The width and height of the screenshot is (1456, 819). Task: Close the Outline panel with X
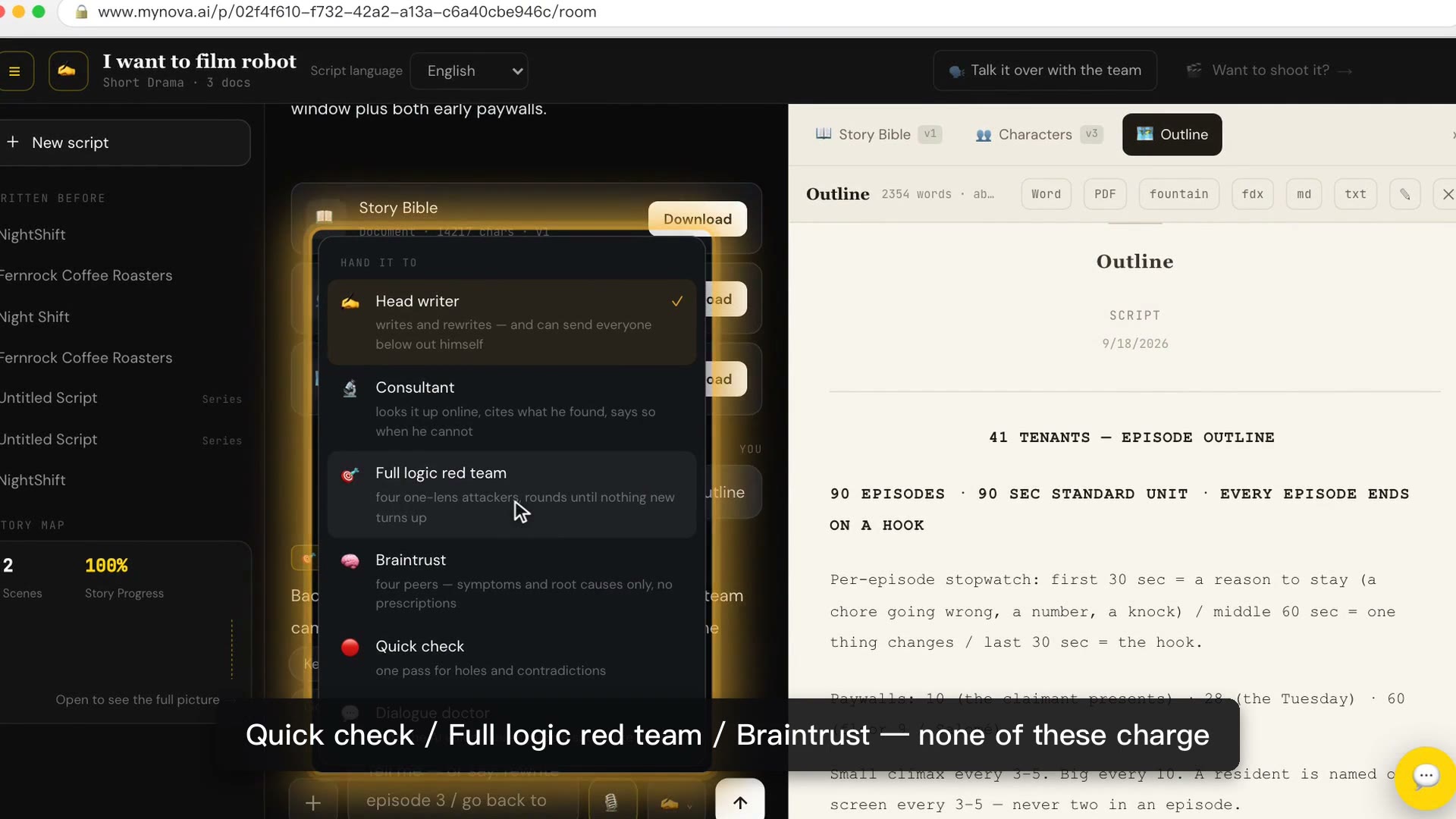click(1447, 194)
